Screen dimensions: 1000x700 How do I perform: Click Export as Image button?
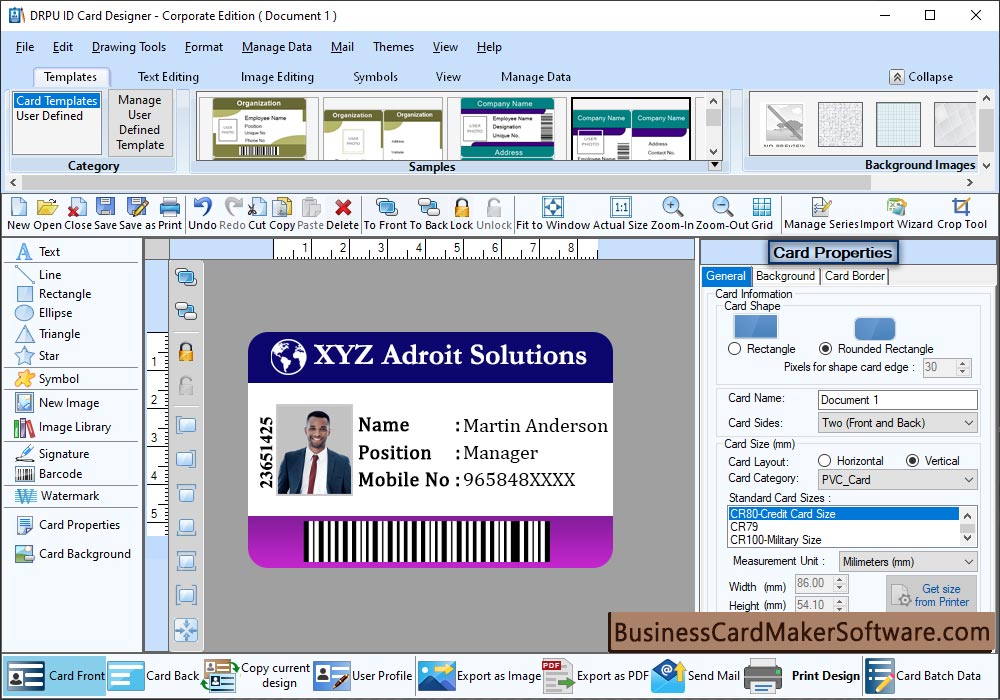479,676
